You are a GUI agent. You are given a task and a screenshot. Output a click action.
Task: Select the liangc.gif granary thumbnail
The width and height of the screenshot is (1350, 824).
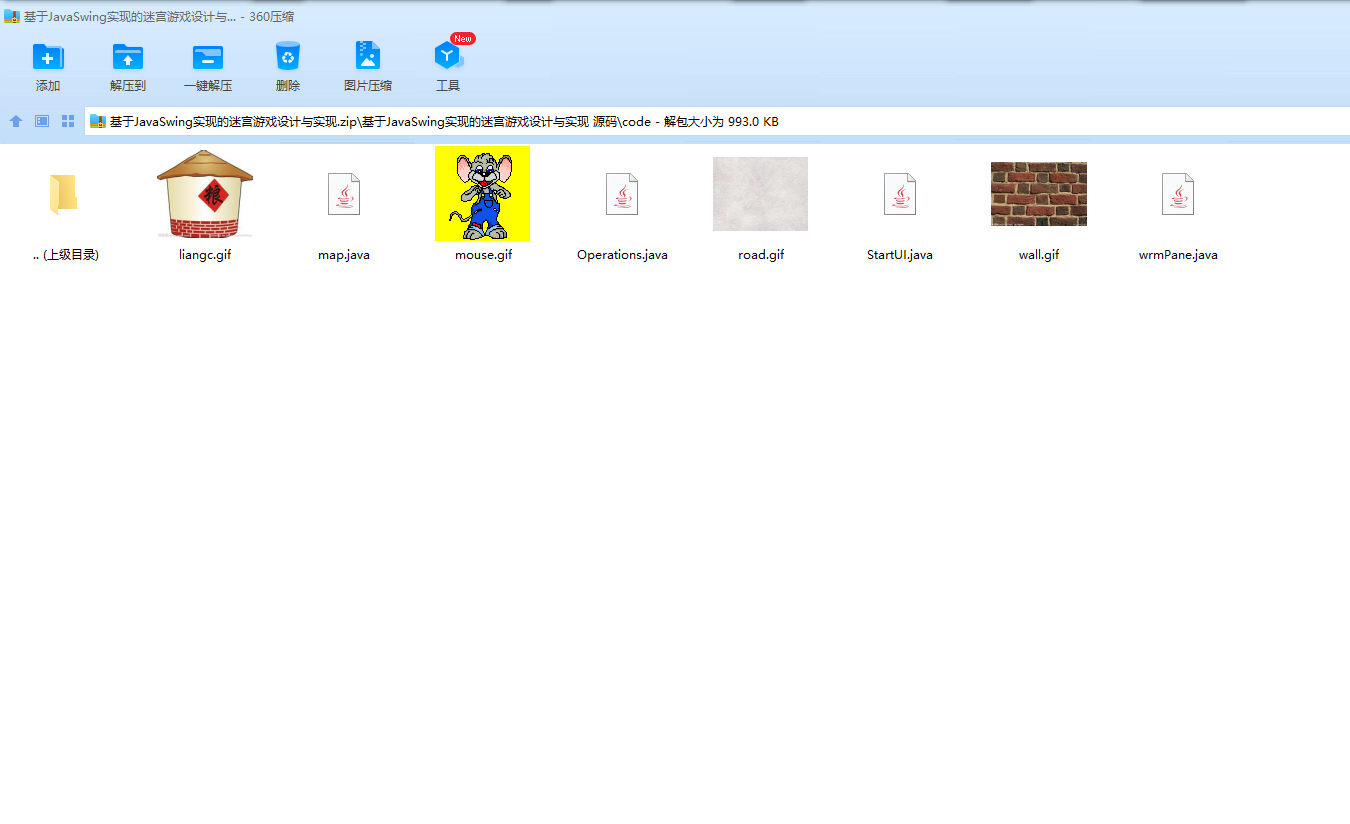[x=205, y=194]
